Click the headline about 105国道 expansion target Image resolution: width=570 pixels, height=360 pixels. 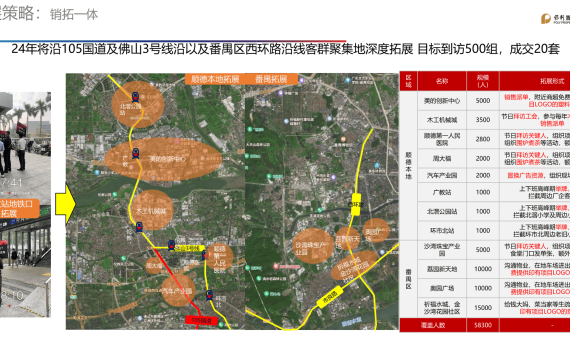[285, 49]
